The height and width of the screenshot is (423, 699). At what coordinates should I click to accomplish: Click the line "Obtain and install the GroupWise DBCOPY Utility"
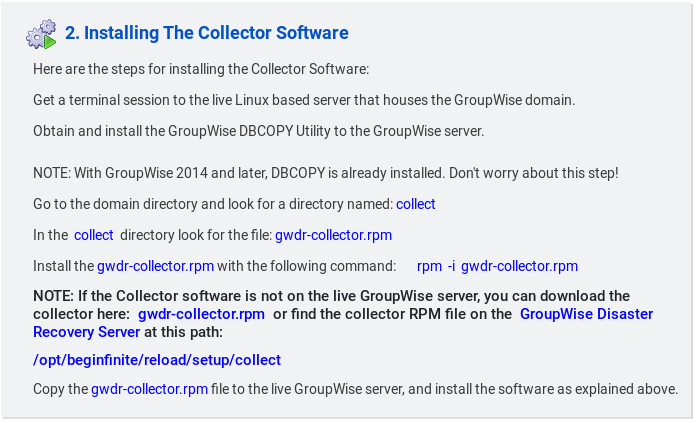coord(259,131)
